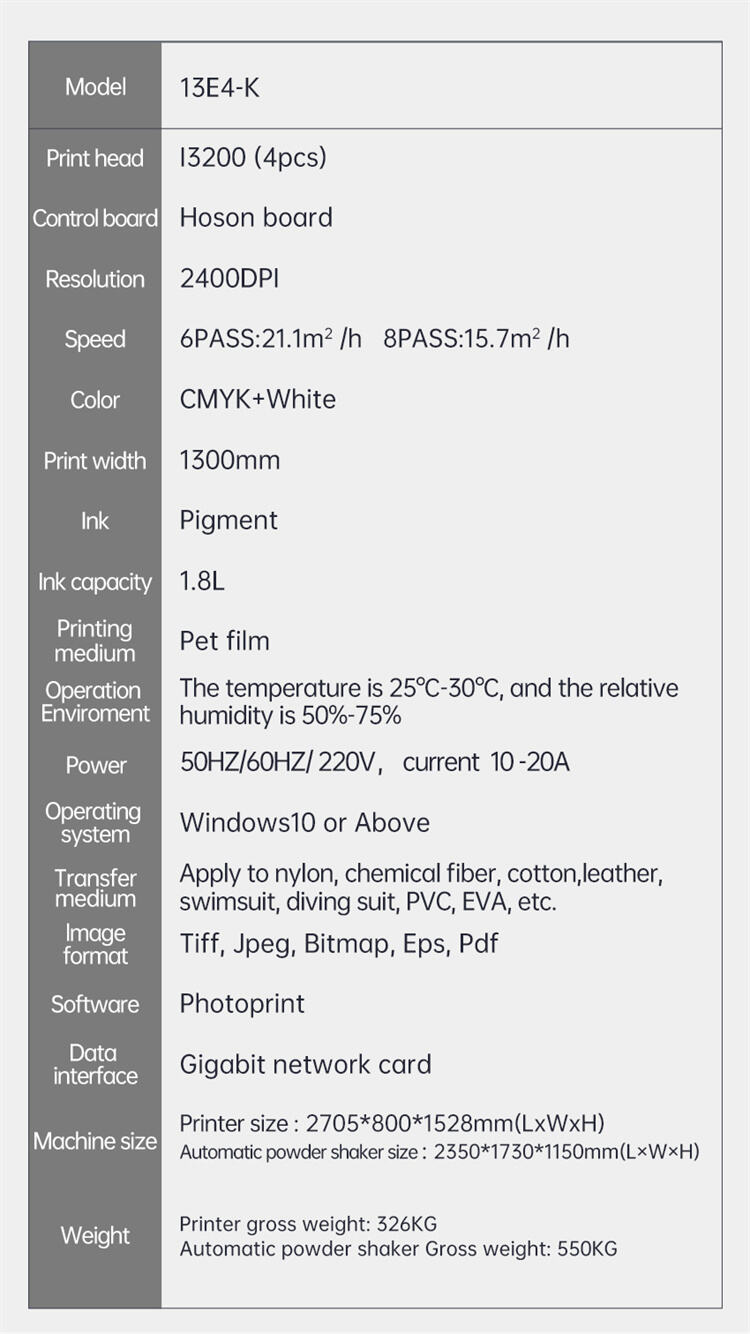This screenshot has width=750, height=1334.
Task: Click the Tiff, Jpeg, Bitmap, Eps, Pdf text
Action: [339, 944]
